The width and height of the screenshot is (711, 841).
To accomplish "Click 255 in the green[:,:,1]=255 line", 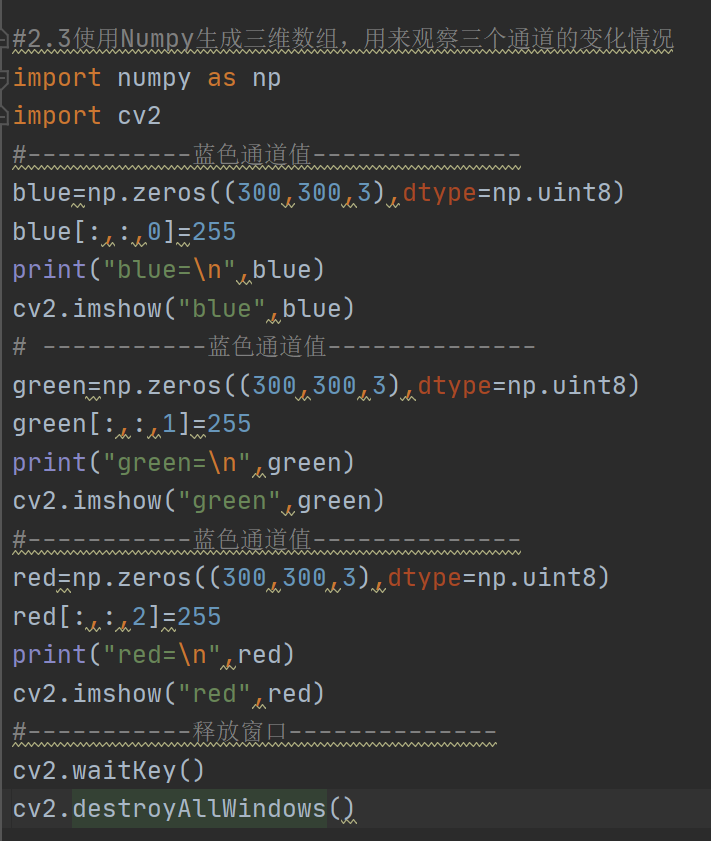I will (229, 424).
